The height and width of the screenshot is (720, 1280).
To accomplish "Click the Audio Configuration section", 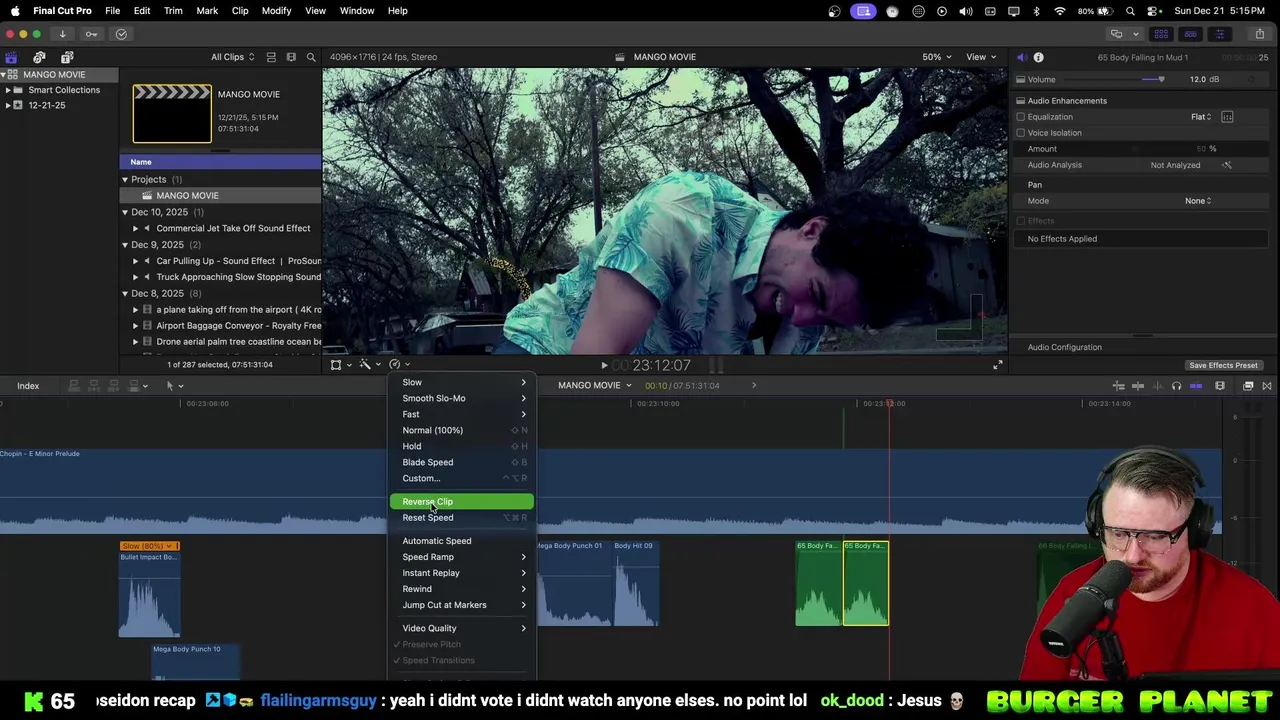I will point(1064,347).
